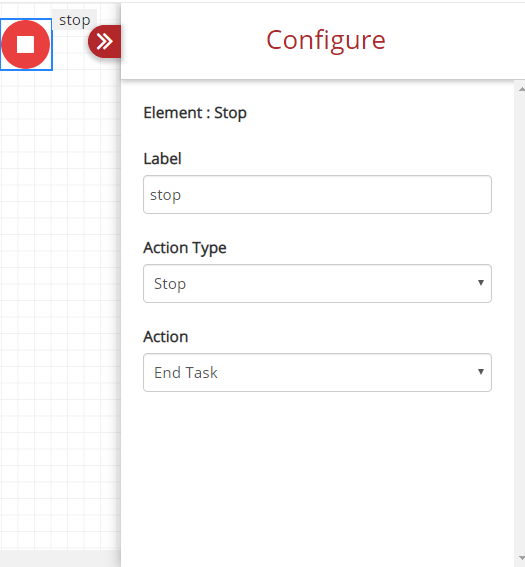The width and height of the screenshot is (525, 567).
Task: Click the "Element : Stop" text
Action: (x=195, y=113)
